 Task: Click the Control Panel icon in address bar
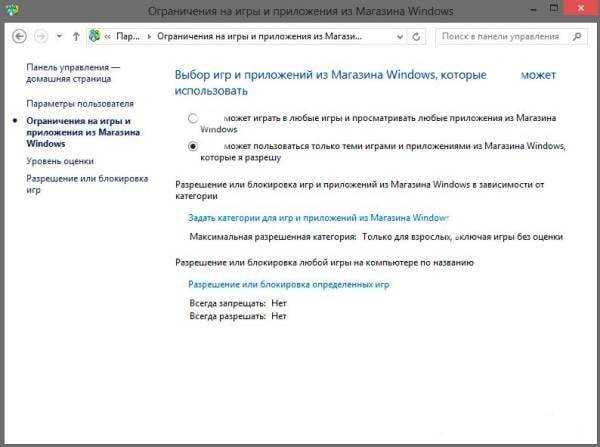[94, 36]
